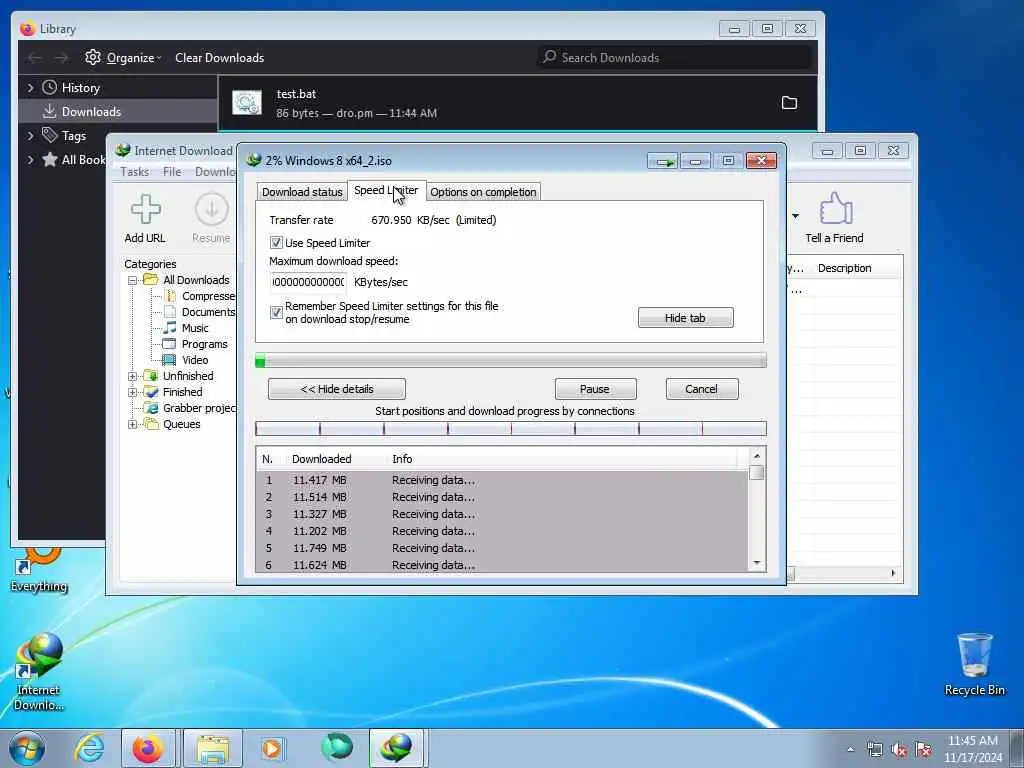
Task: Open the dropdown arrow next to Tell a Friend
Action: pyautogui.click(x=795, y=216)
